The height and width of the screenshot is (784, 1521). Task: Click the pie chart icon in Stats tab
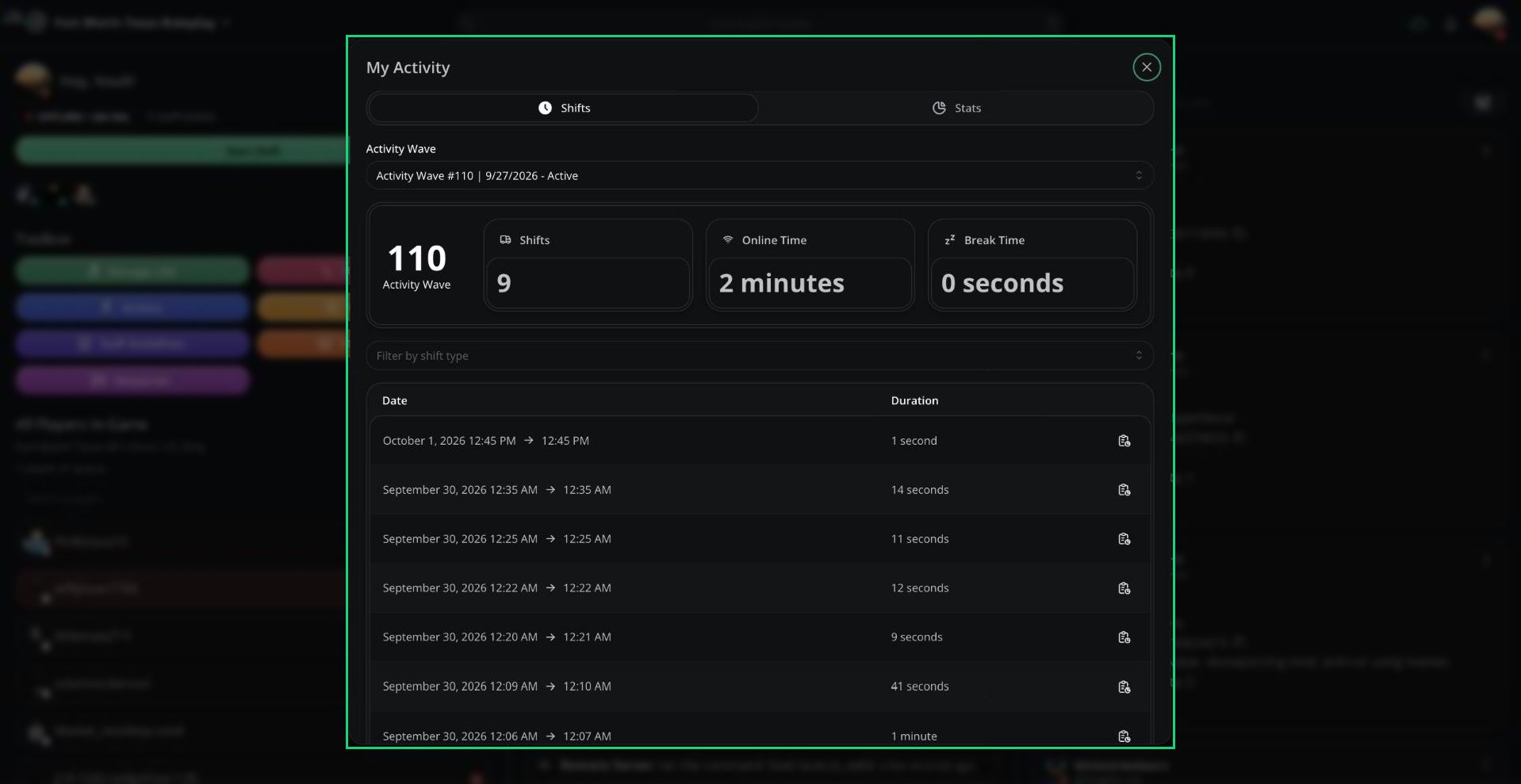(939, 108)
